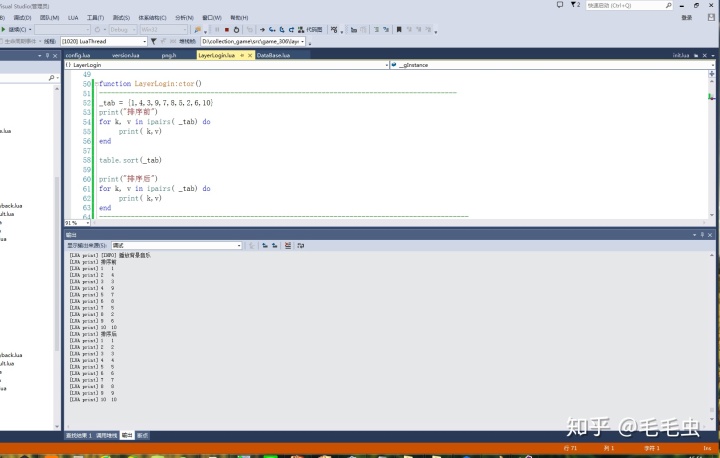Collapse the LayerLogin:ctor function outline
720x458 pixels.
96,84
